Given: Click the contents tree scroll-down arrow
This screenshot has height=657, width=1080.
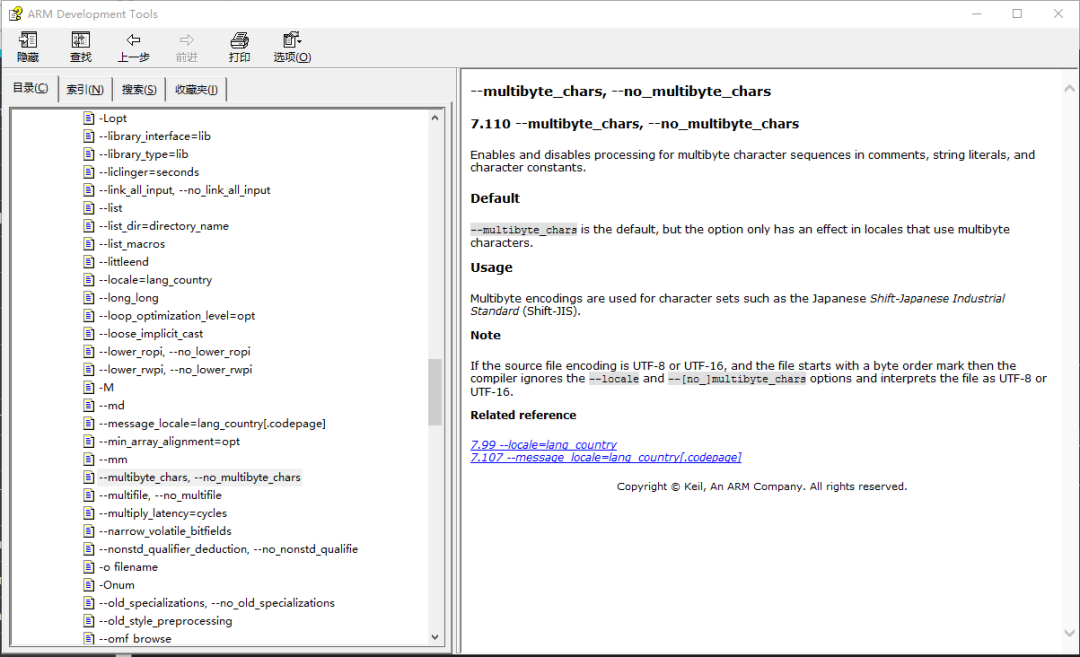Looking at the screenshot, I should [x=435, y=637].
